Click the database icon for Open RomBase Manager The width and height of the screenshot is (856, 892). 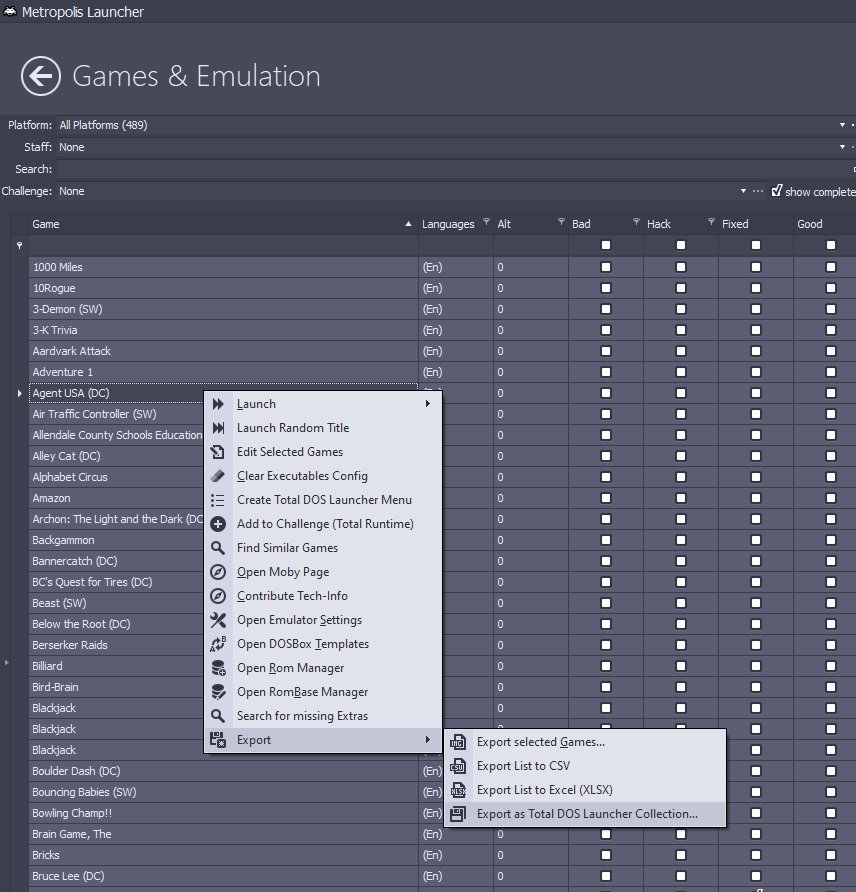tap(218, 692)
